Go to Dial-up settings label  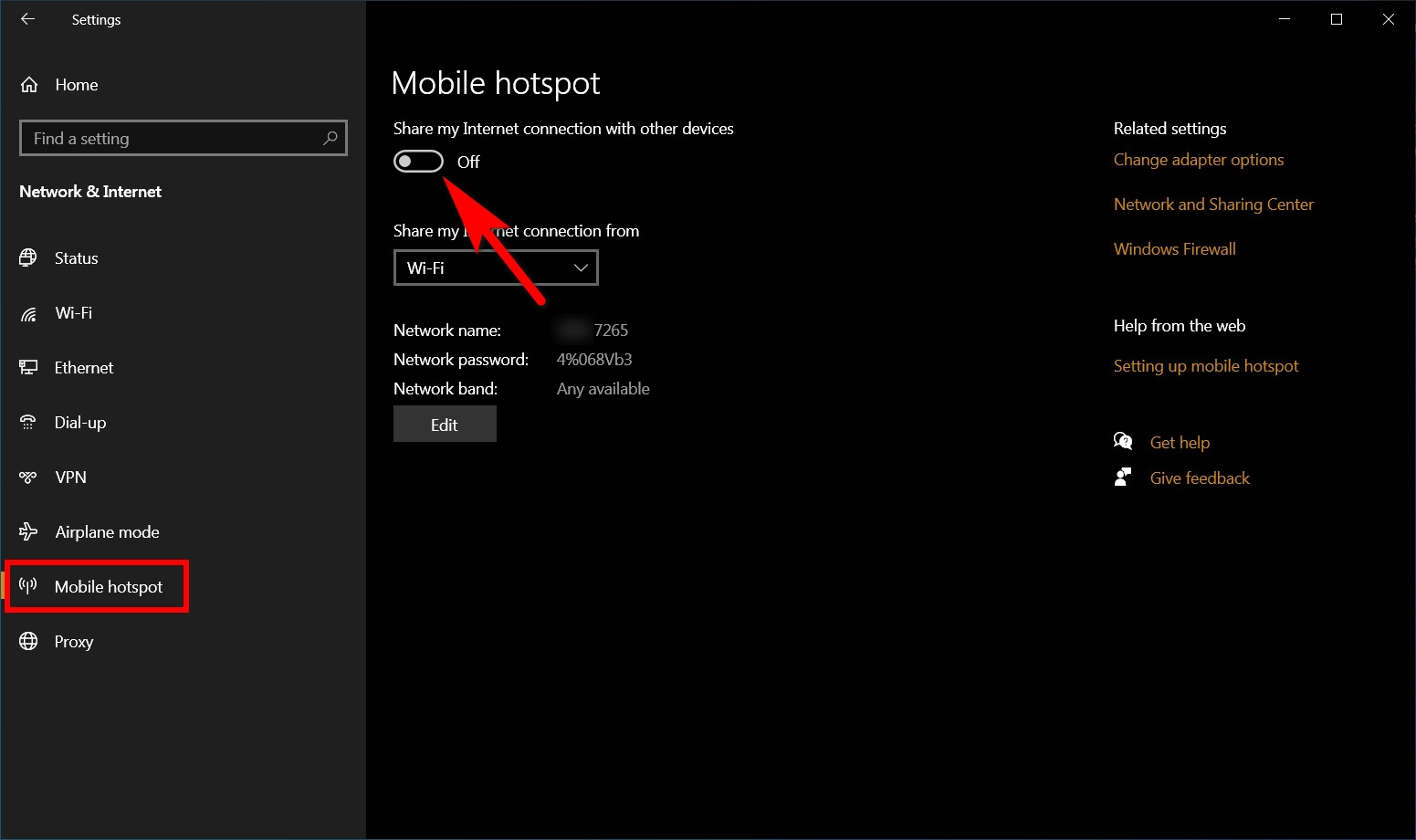[x=80, y=423]
